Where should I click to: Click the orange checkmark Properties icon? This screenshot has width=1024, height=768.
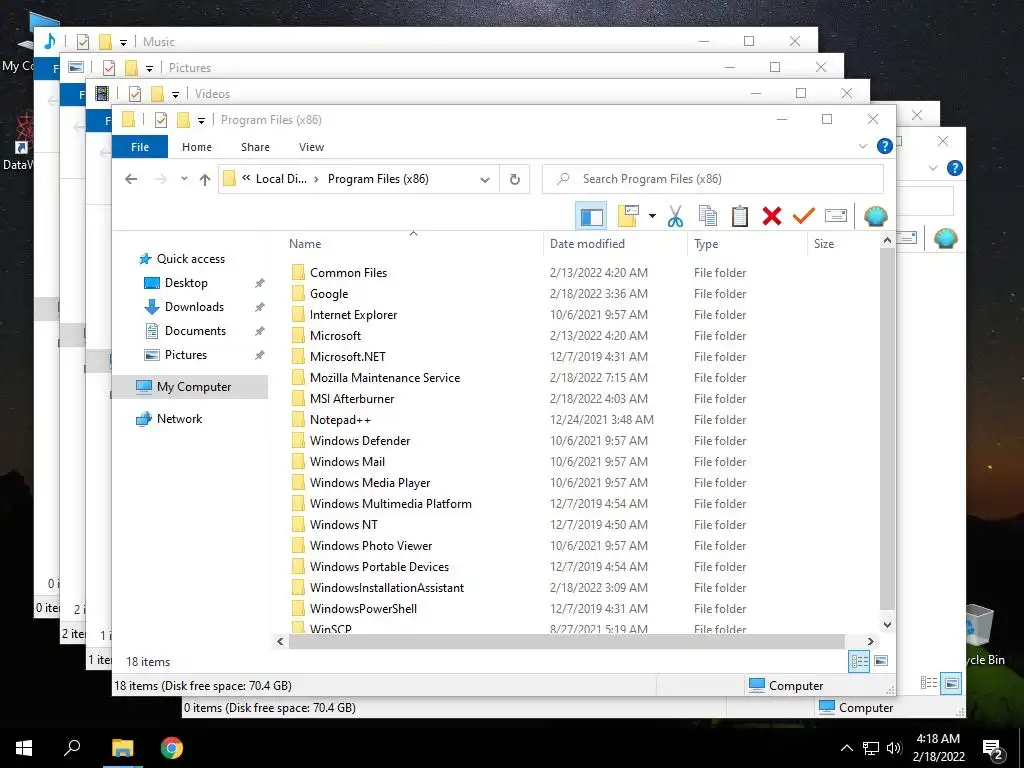point(803,216)
